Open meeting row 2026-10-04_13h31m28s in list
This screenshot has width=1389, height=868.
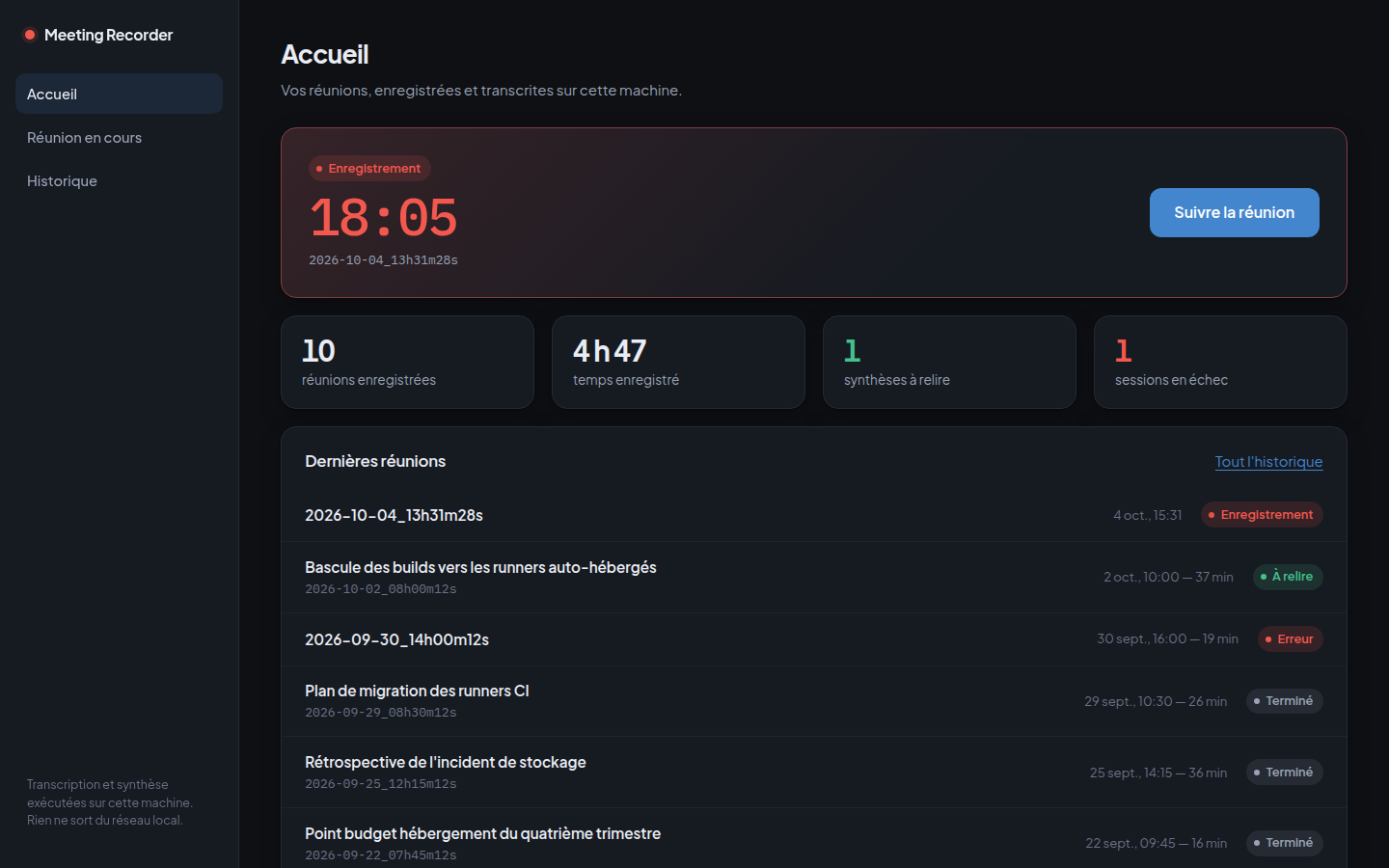pyautogui.click(x=814, y=515)
